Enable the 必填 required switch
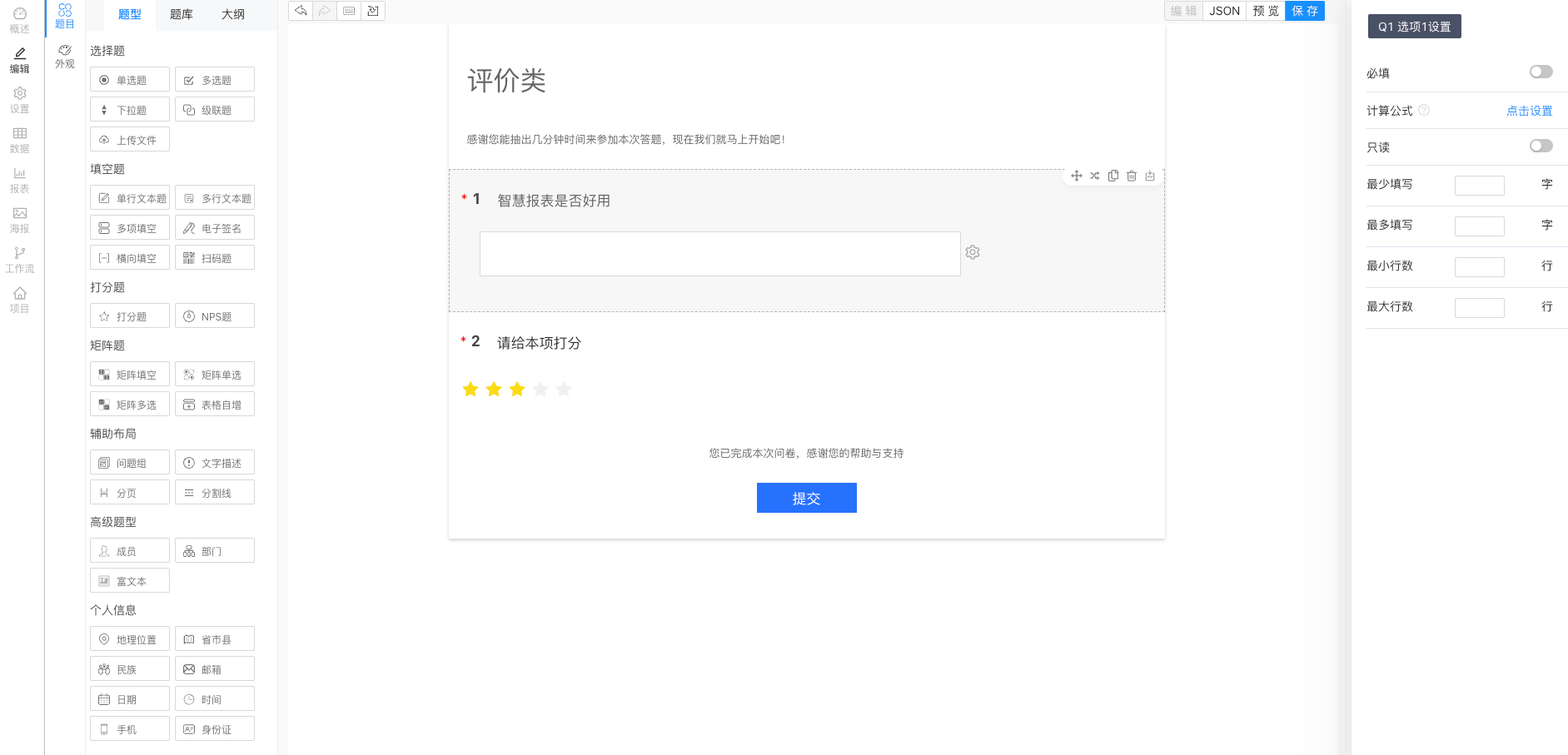This screenshot has width=1568, height=755. point(1541,72)
